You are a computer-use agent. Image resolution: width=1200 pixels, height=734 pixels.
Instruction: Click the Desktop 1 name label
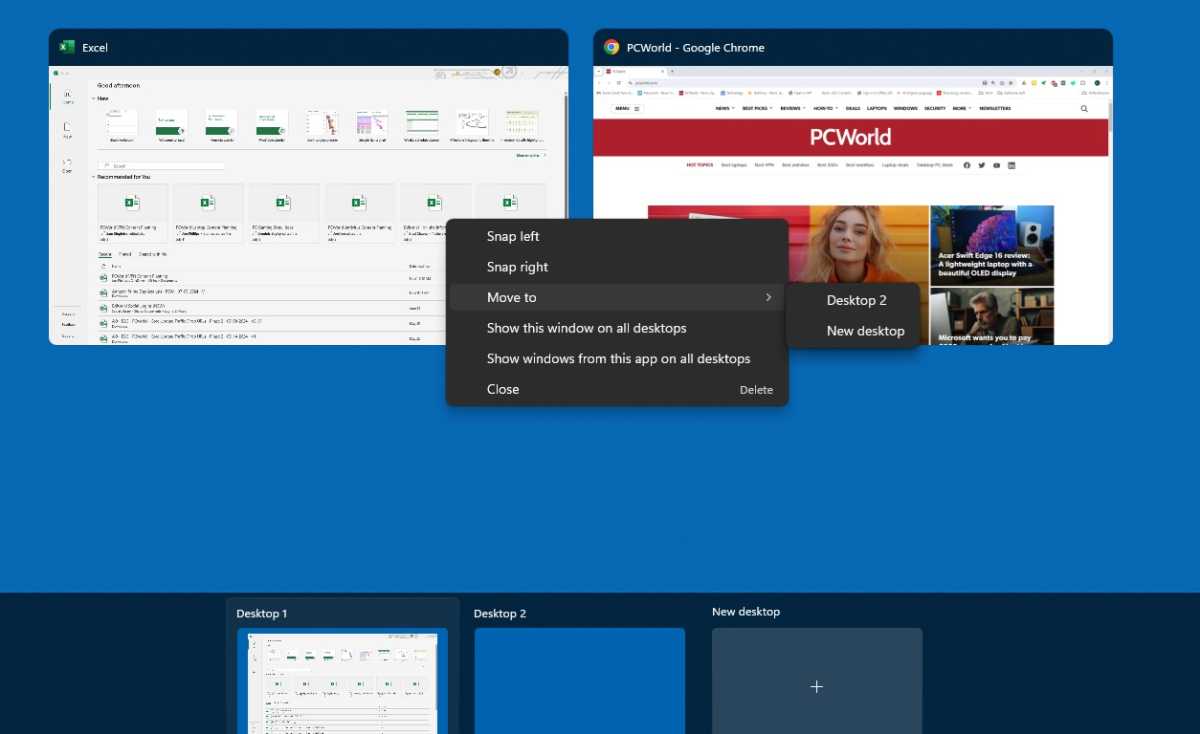(x=262, y=613)
